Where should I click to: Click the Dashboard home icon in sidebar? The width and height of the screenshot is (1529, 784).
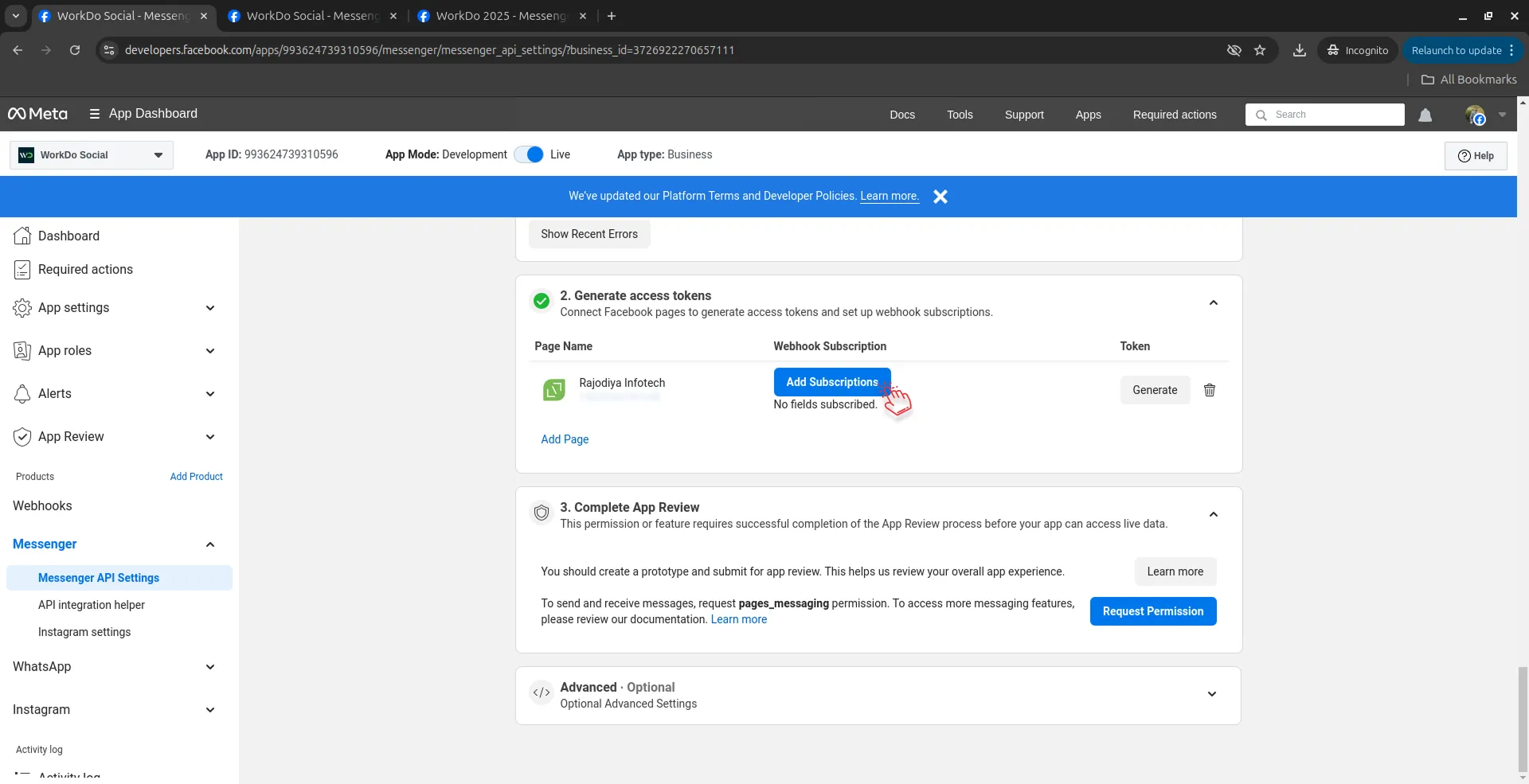[22, 236]
